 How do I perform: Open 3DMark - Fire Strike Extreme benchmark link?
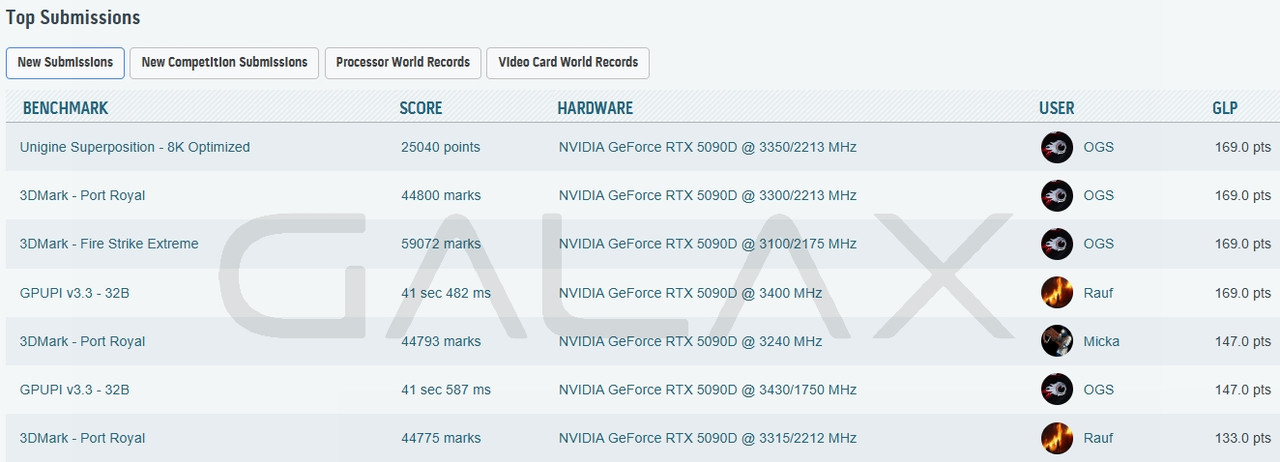[x=109, y=244]
